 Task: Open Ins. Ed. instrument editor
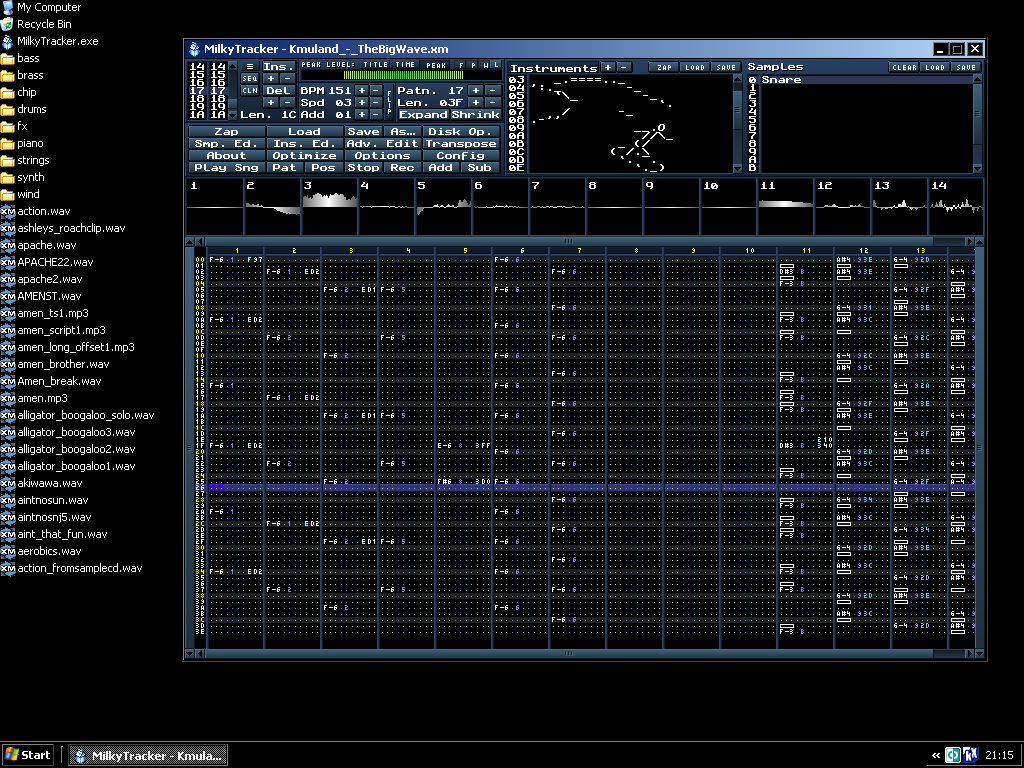(304, 144)
